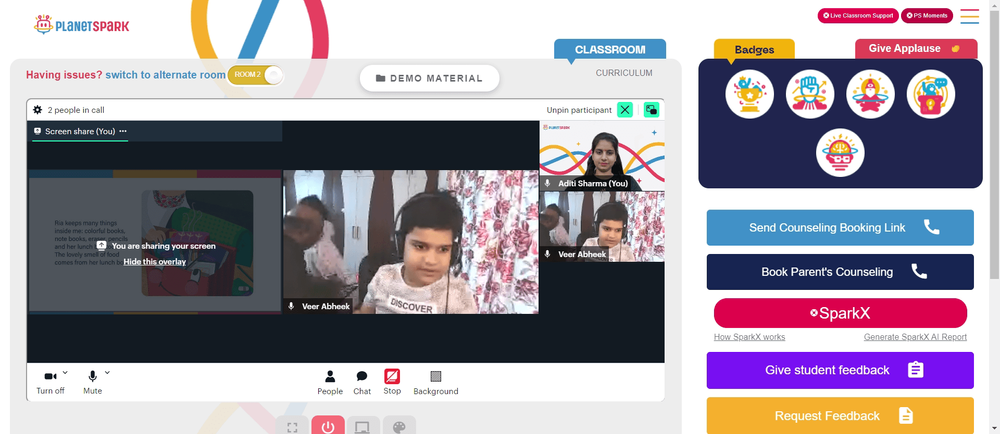Click the scrollbar up arrow
Viewport: 1000px width, 434px height.
pyautogui.click(x=994, y=5)
